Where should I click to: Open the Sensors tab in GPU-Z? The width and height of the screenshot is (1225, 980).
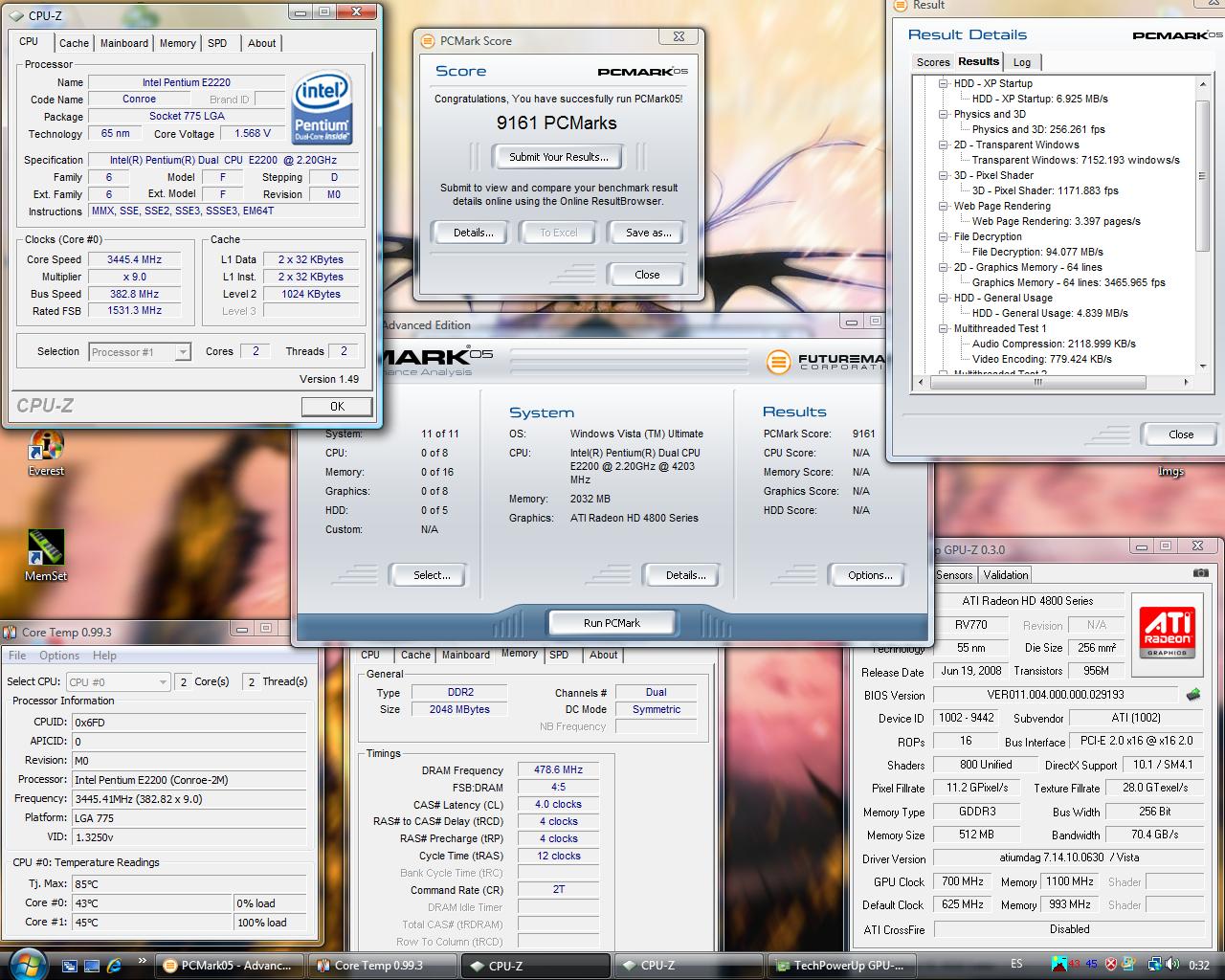(x=954, y=575)
